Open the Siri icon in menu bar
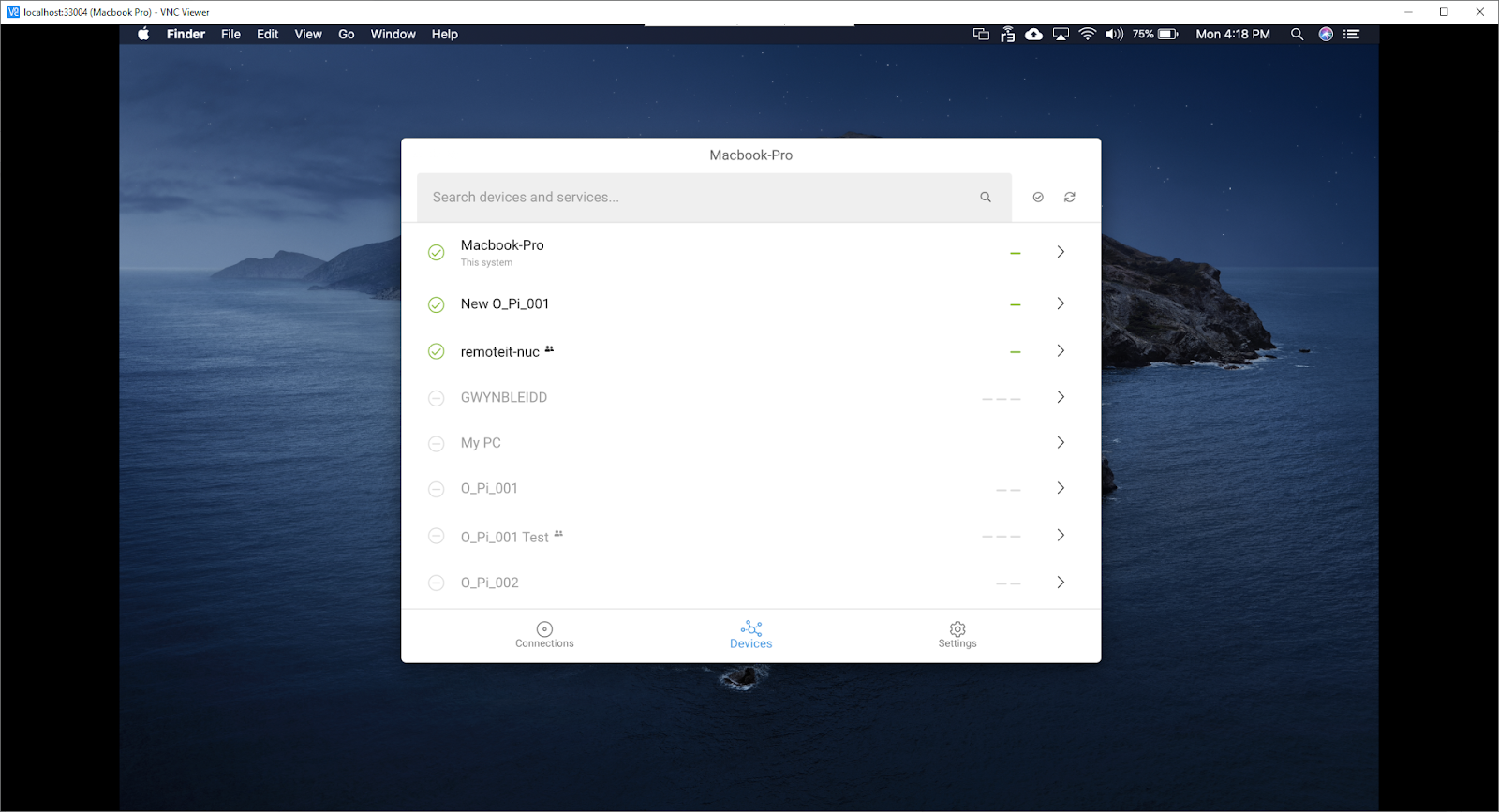 click(x=1326, y=35)
